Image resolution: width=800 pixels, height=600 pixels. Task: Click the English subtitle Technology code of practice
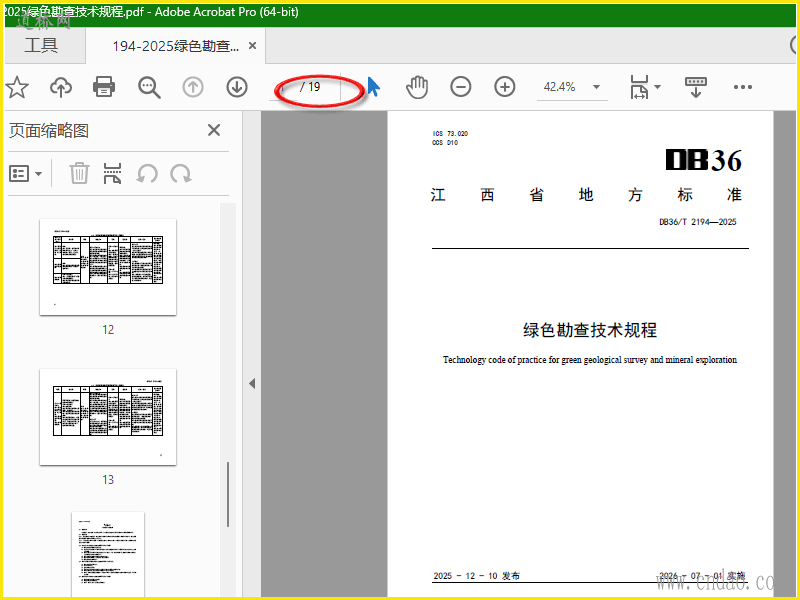[590, 360]
